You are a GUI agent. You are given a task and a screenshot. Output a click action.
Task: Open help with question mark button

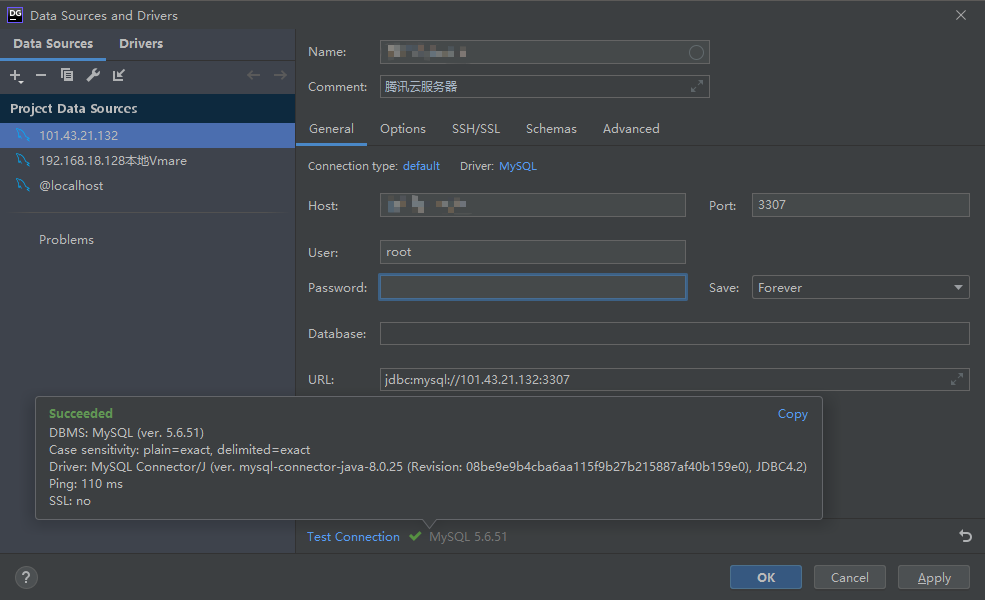[x=26, y=577]
